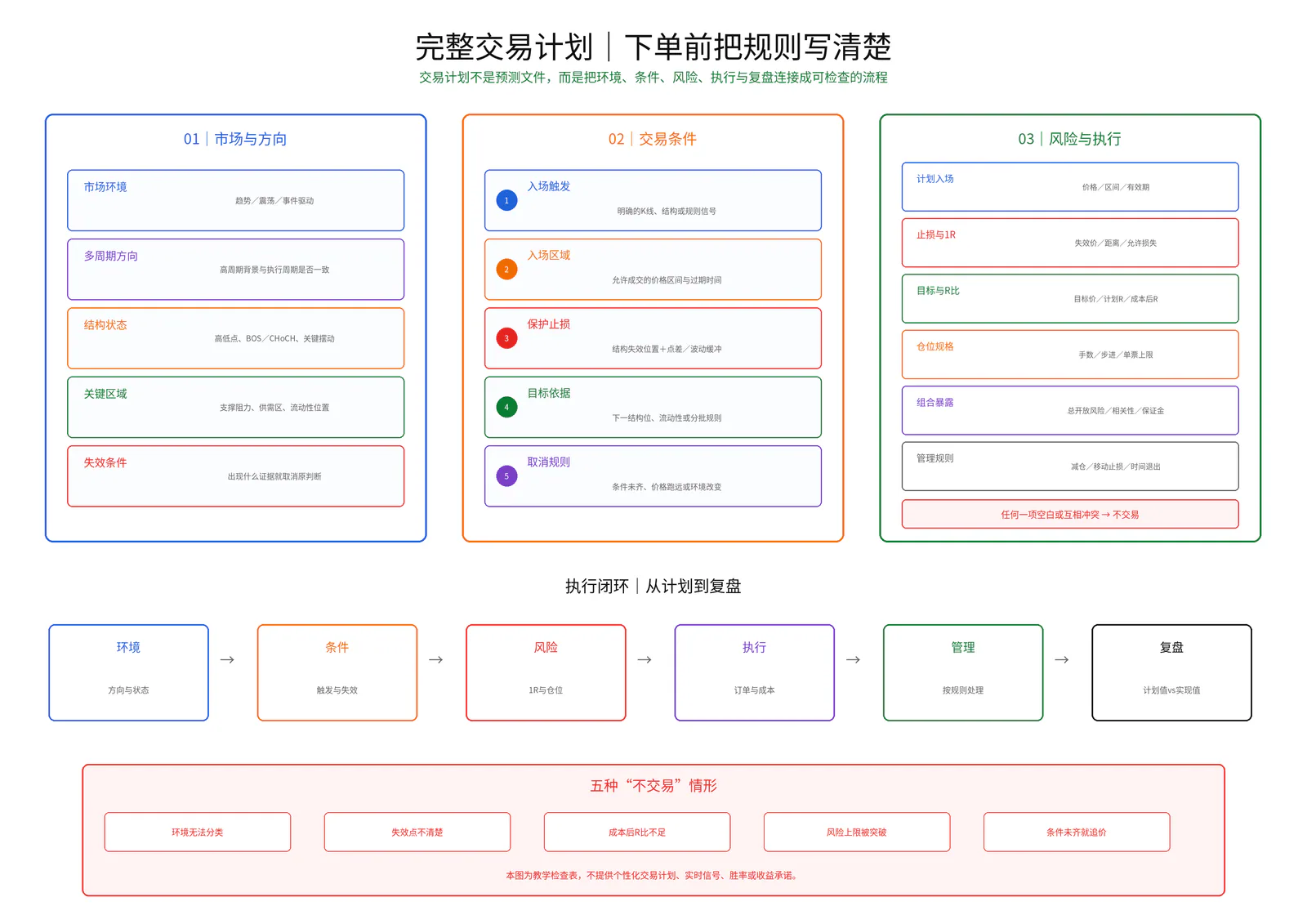Click the red disclaimer text 本图为教学检查表

pyautogui.click(x=653, y=875)
